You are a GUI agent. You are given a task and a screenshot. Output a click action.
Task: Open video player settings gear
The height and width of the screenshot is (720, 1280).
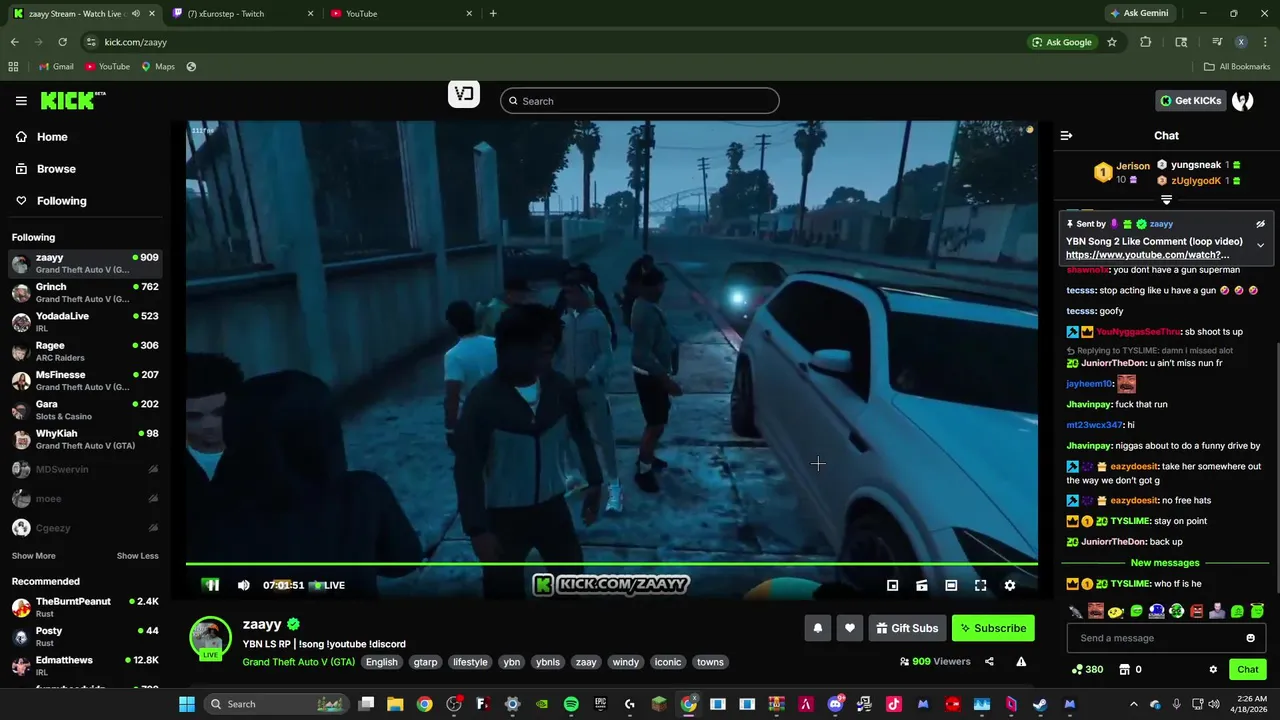pos(1010,586)
